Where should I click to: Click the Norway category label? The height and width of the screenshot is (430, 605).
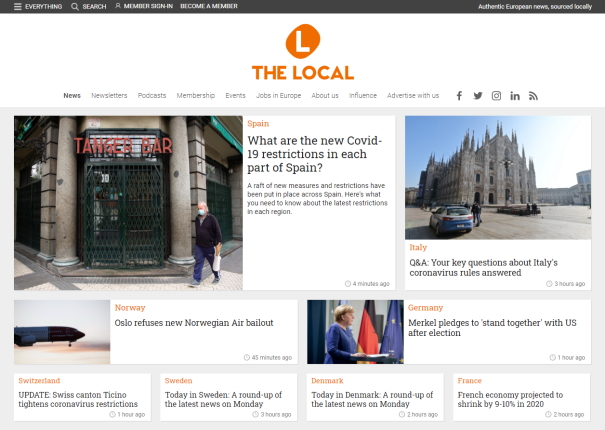click(130, 308)
